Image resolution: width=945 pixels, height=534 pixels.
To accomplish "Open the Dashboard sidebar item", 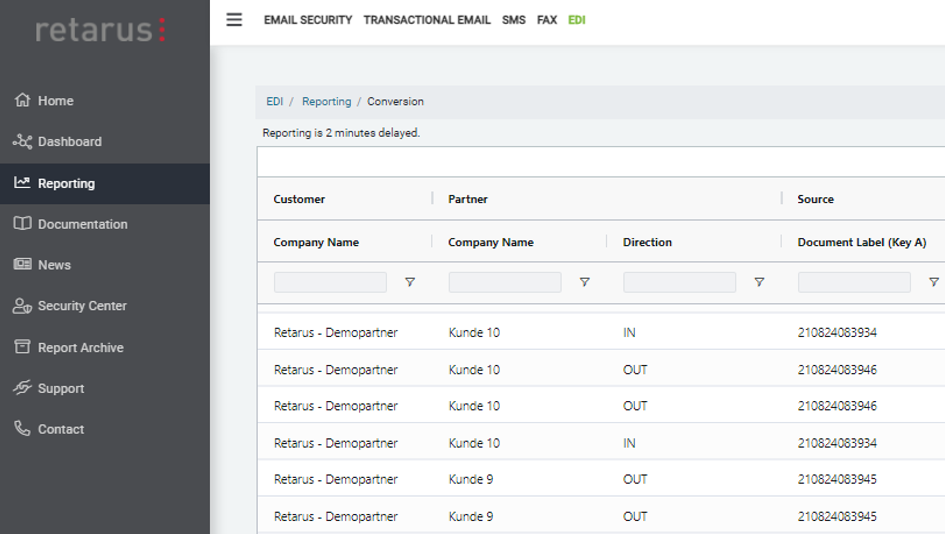I will tap(69, 142).
